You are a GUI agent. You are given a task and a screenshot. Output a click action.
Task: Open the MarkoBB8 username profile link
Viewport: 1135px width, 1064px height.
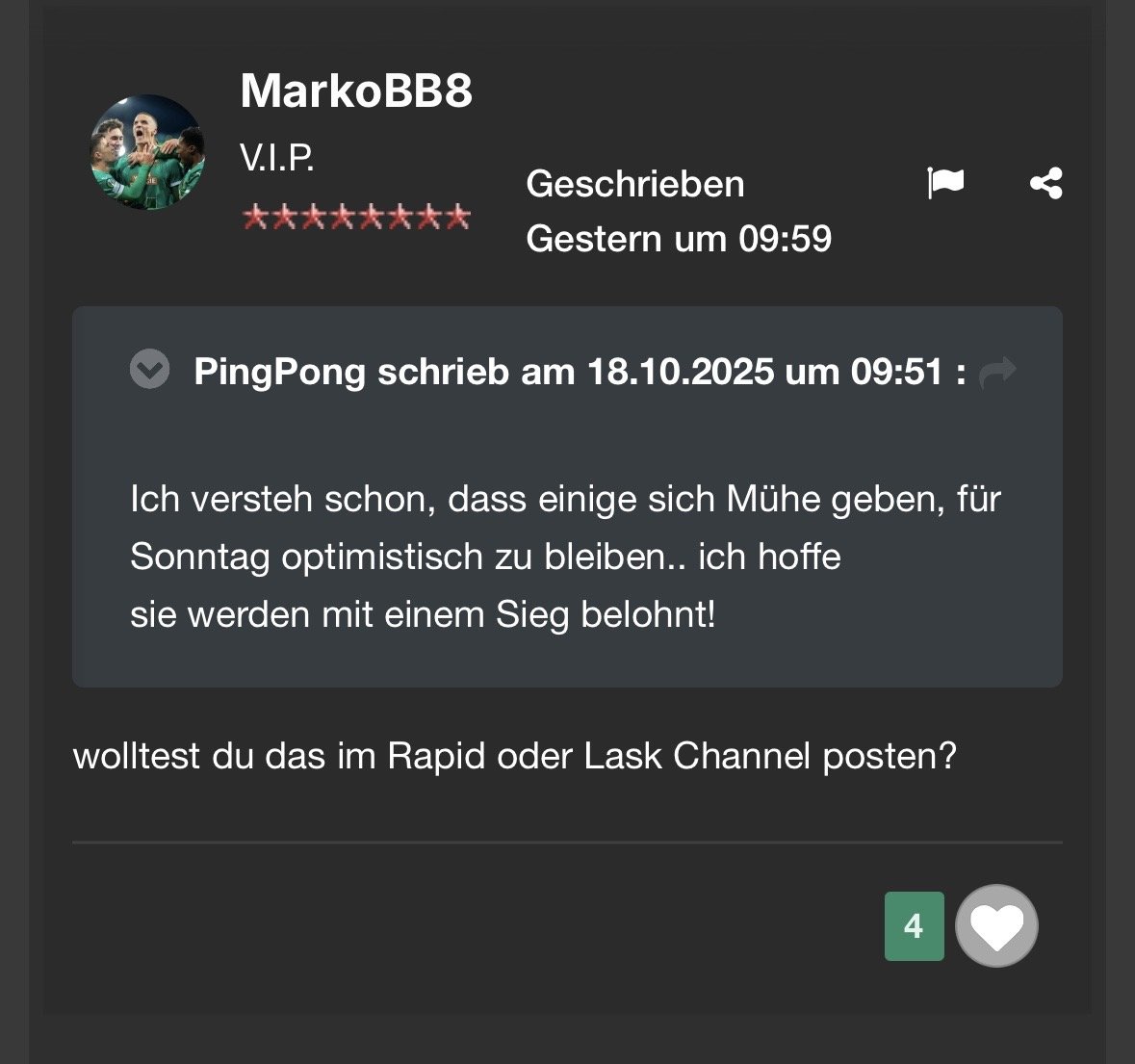click(356, 91)
